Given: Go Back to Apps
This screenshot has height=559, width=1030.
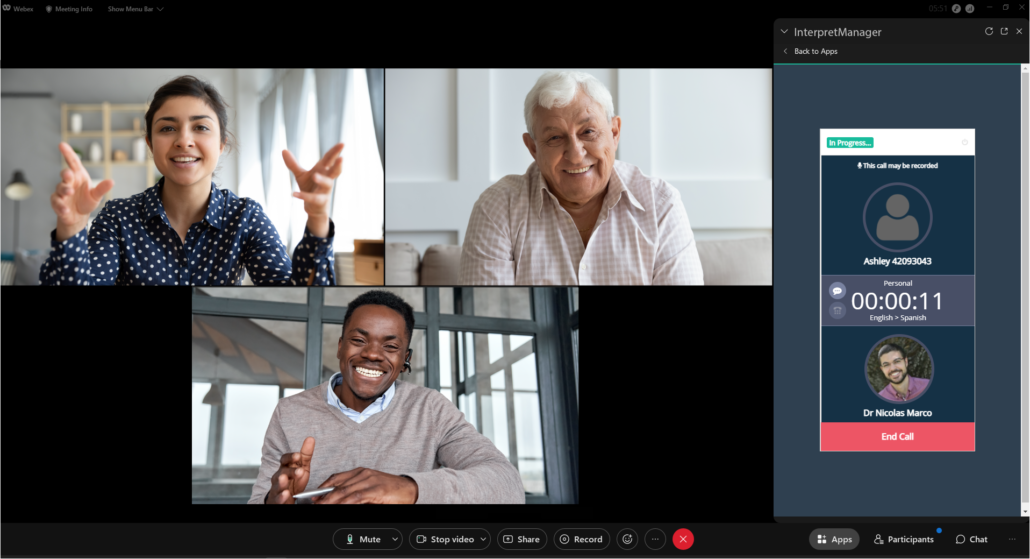Looking at the screenshot, I should [x=810, y=51].
